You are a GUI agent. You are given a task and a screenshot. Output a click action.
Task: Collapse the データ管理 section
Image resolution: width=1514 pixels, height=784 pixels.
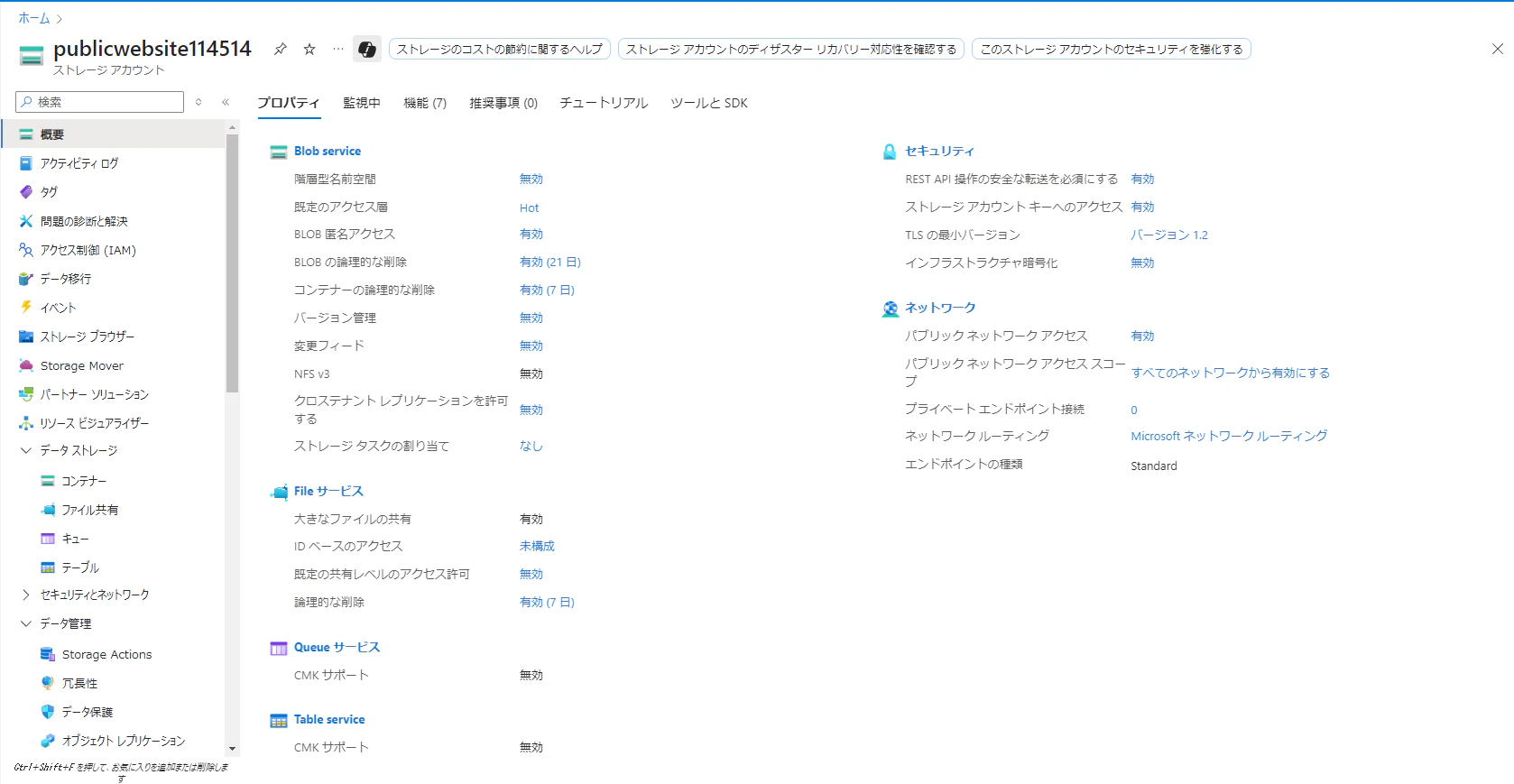[x=26, y=623]
